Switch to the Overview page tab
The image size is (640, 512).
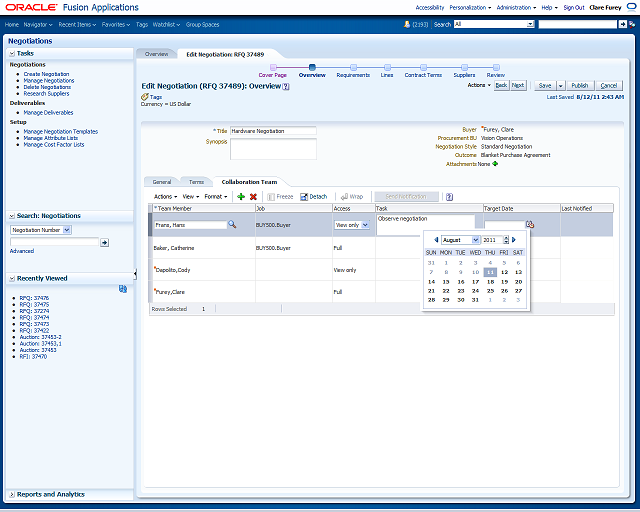(156, 54)
